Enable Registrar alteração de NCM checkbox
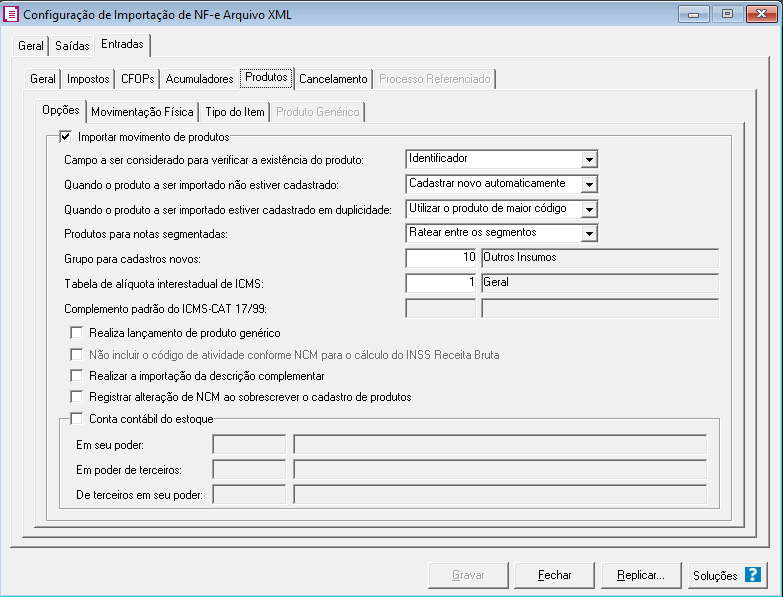Image resolution: width=783 pixels, height=597 pixels. (x=77, y=397)
